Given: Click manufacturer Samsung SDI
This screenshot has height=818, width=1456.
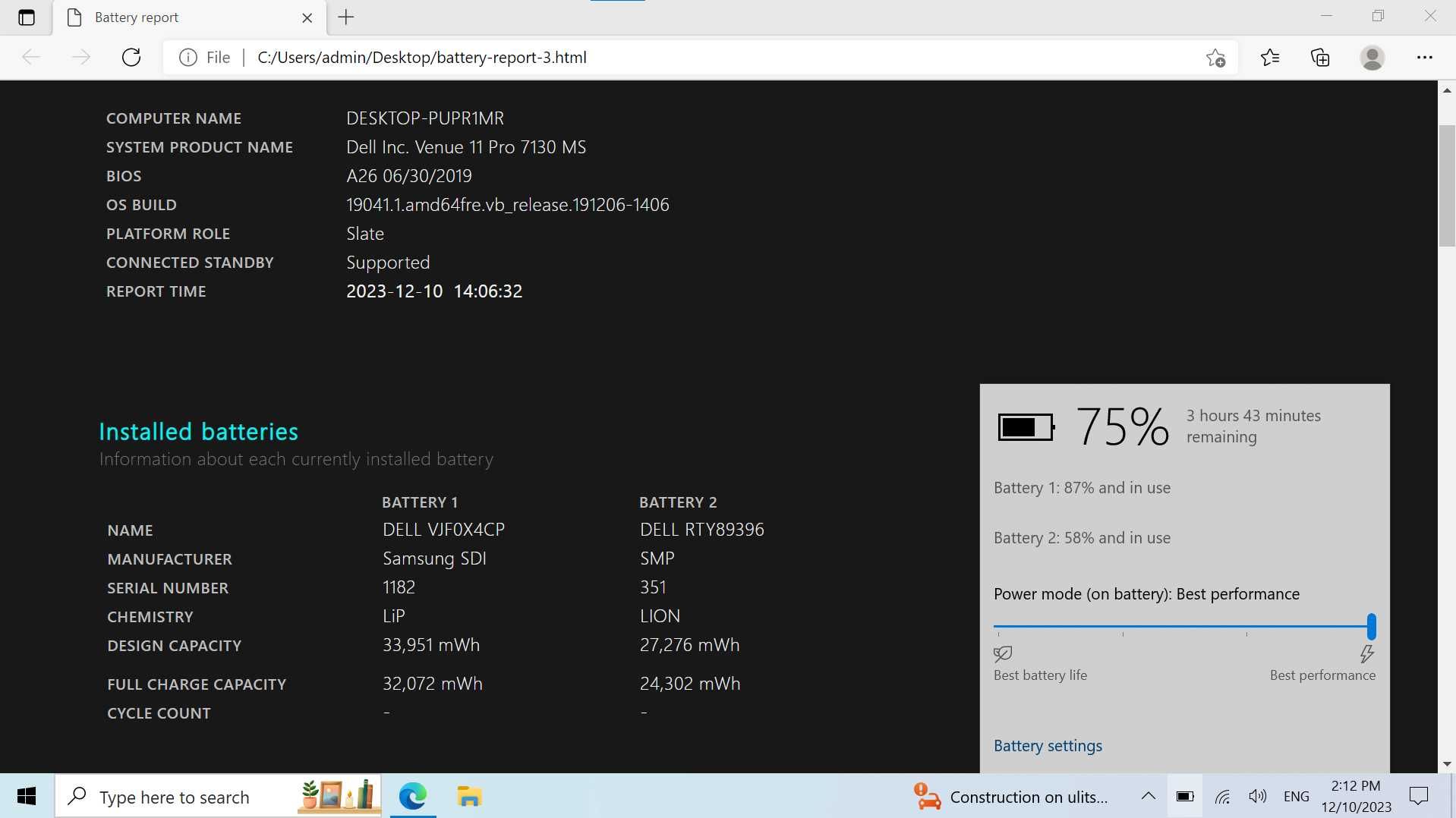Looking at the screenshot, I should point(434,558).
